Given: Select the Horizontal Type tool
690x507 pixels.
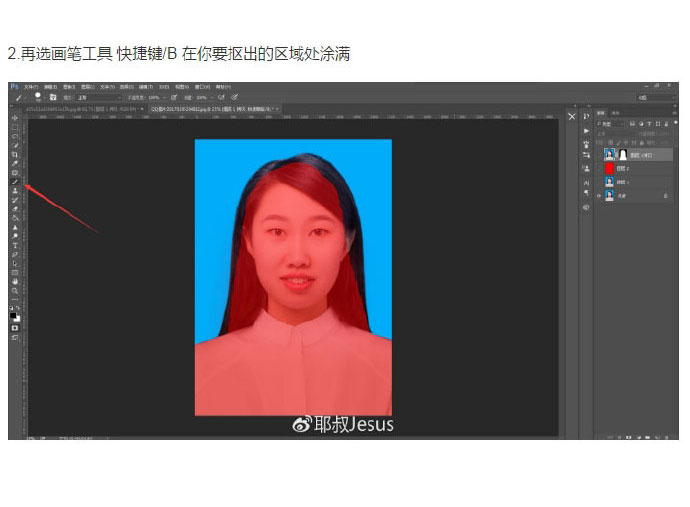Looking at the screenshot, I should (15, 245).
